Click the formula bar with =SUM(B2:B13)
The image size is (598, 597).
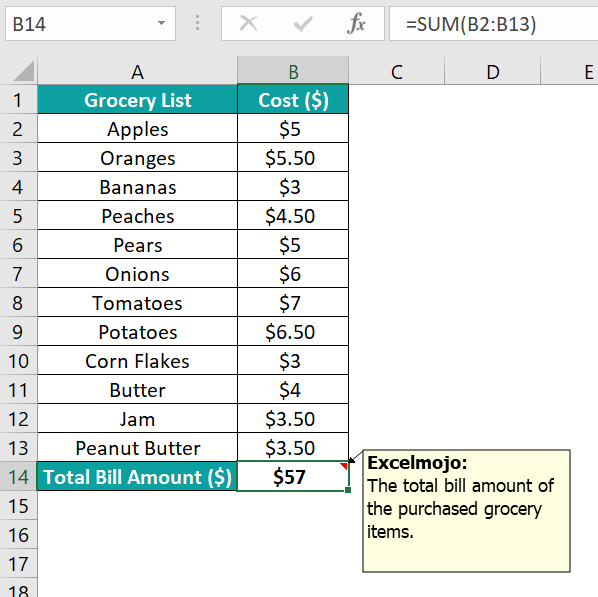click(494, 24)
